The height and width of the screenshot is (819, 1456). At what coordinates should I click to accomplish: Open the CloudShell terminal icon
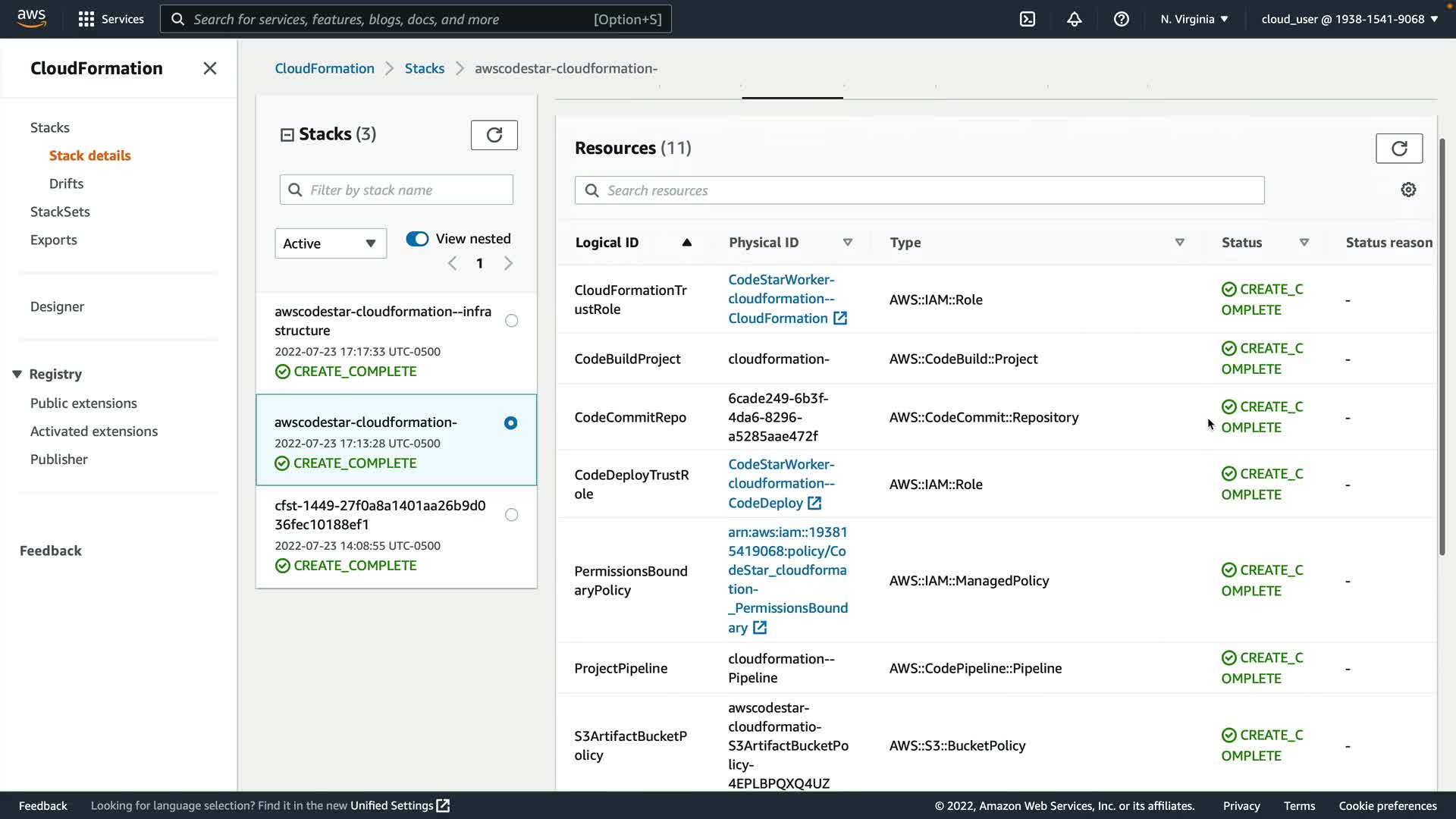click(1028, 19)
